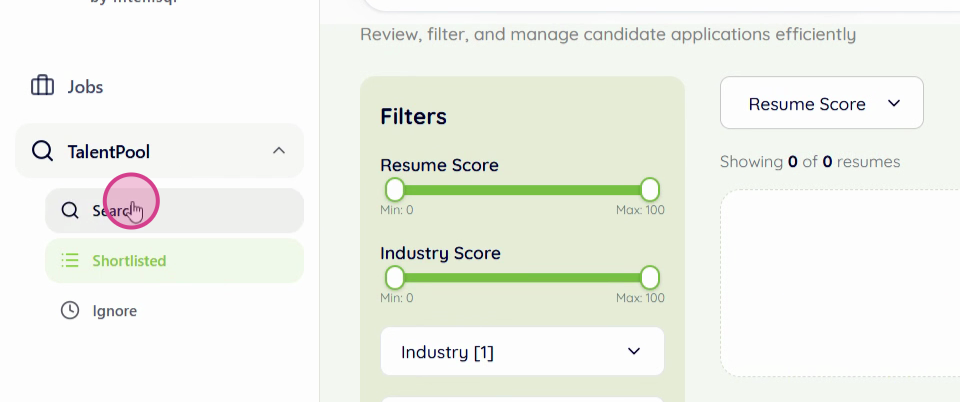
Task: Click the Industry Score minimum slider handle
Action: pos(395,277)
